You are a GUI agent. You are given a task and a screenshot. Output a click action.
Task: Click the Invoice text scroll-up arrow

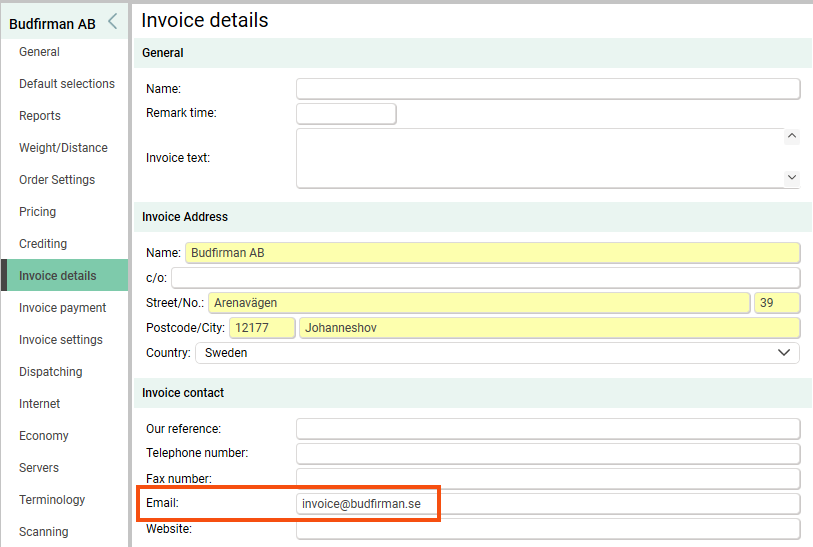[792, 136]
